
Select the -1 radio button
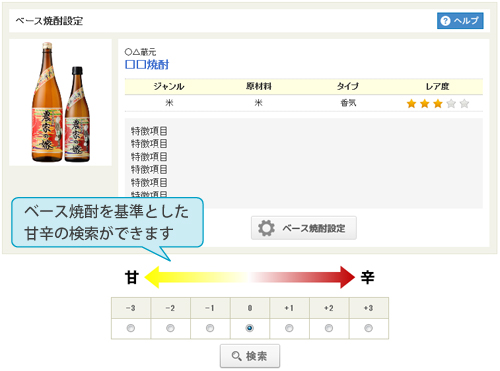point(210,328)
